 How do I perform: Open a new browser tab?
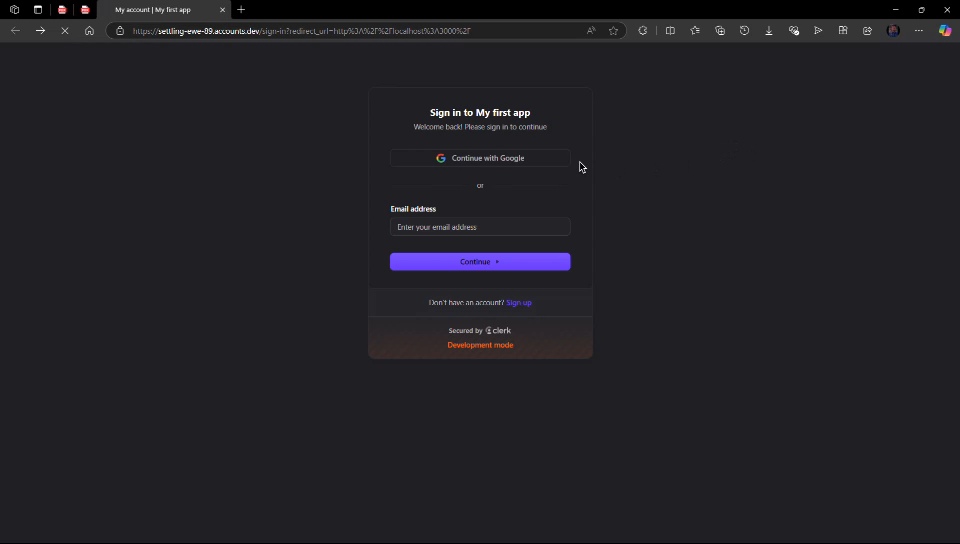pos(241,10)
